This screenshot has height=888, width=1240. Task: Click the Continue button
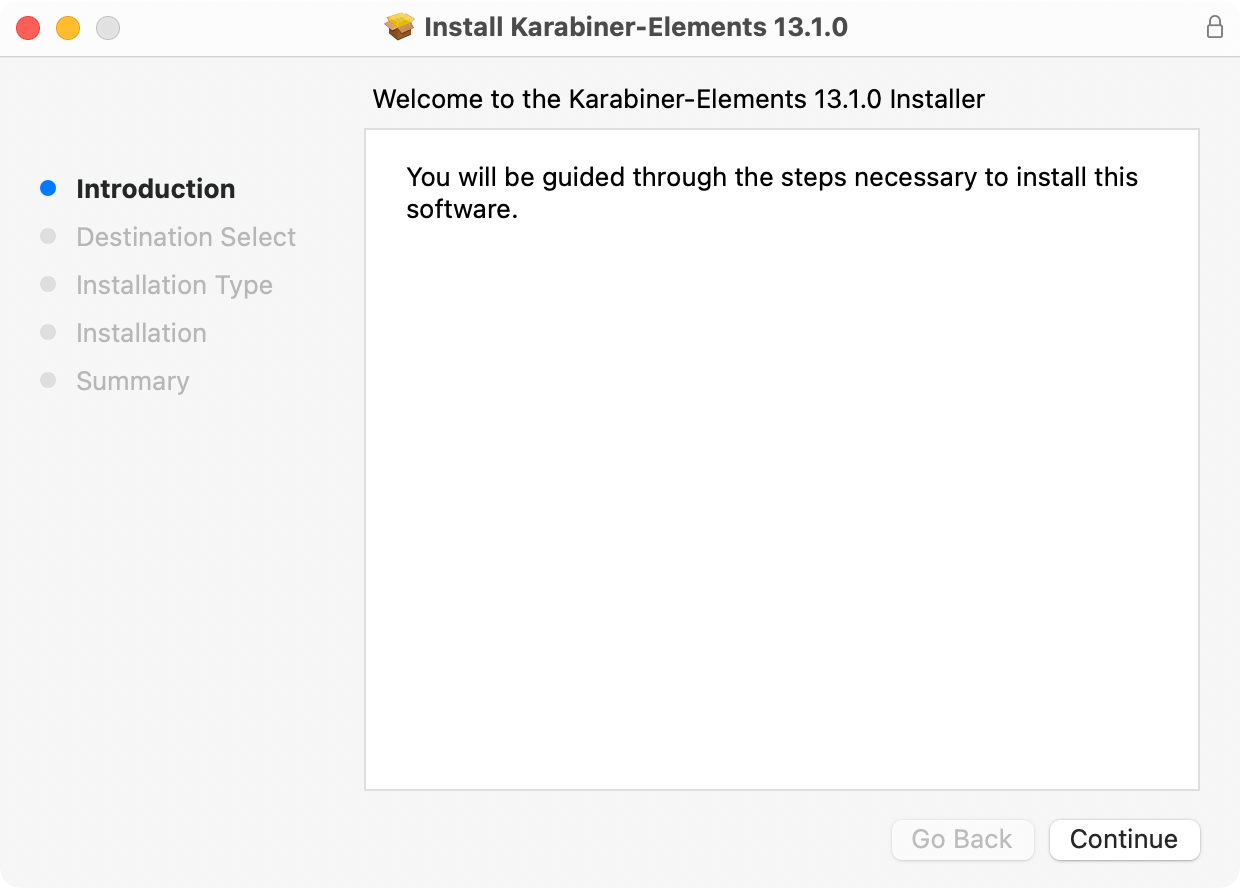click(x=1124, y=839)
